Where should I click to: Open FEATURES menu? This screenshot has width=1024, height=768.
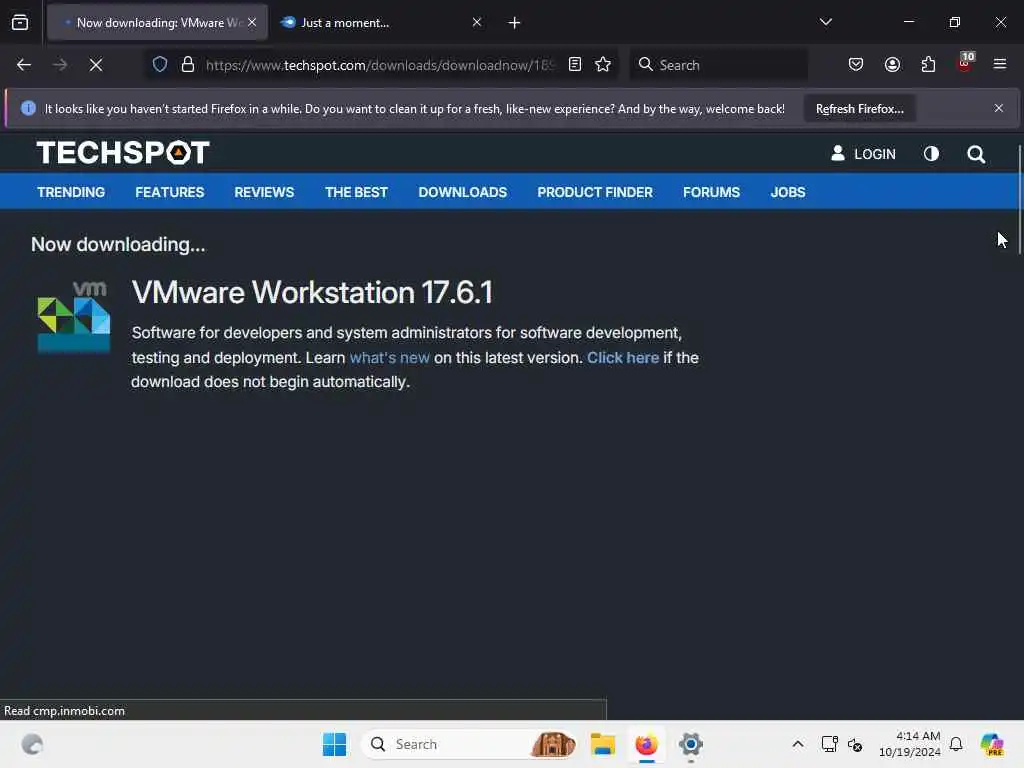coord(170,193)
